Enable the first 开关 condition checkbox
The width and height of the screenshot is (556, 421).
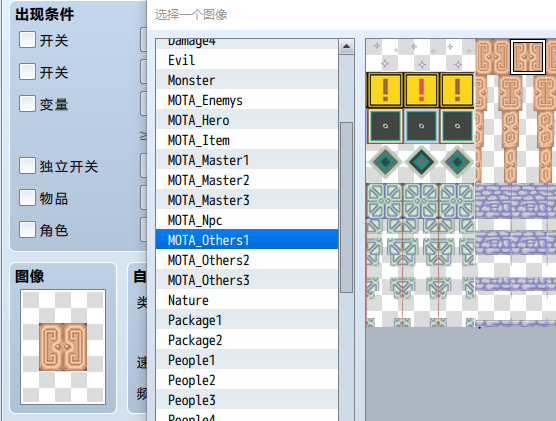tap(27, 39)
